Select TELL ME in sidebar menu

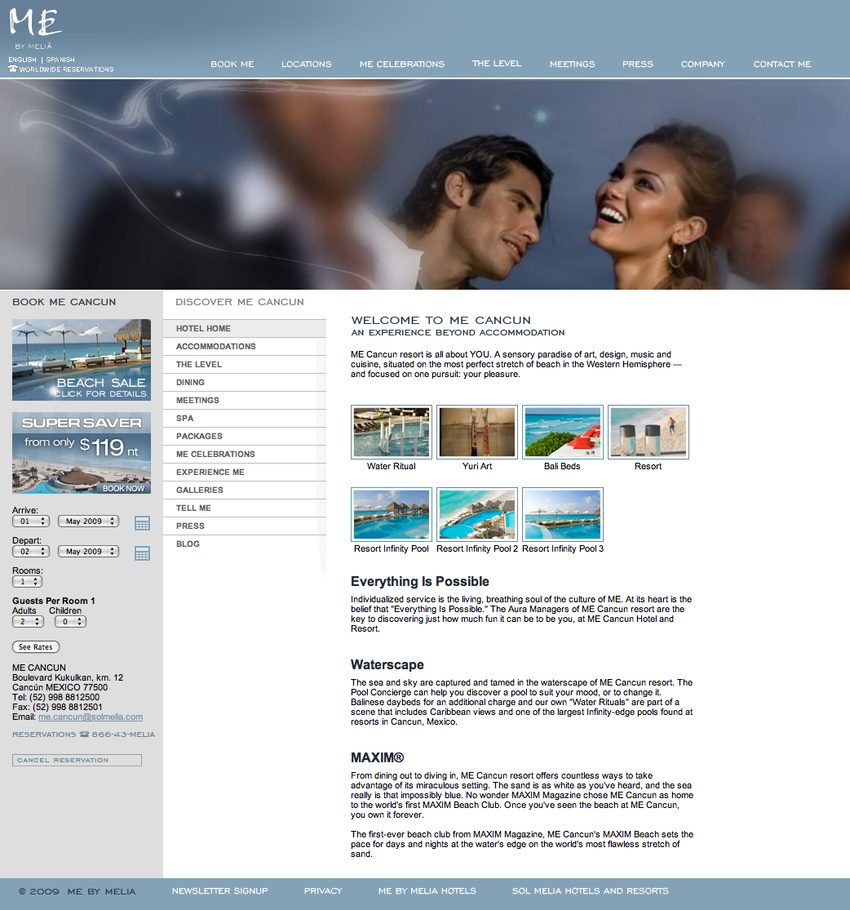point(244,508)
